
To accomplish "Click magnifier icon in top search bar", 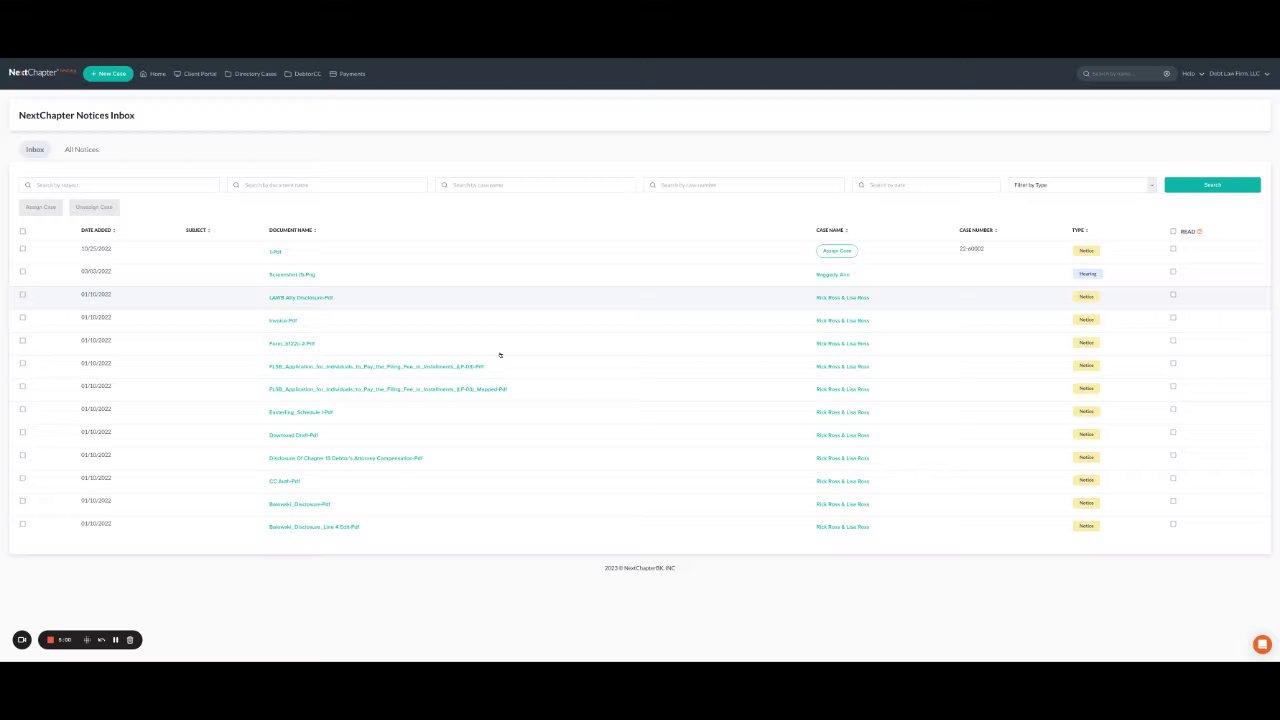I will point(1086,74).
